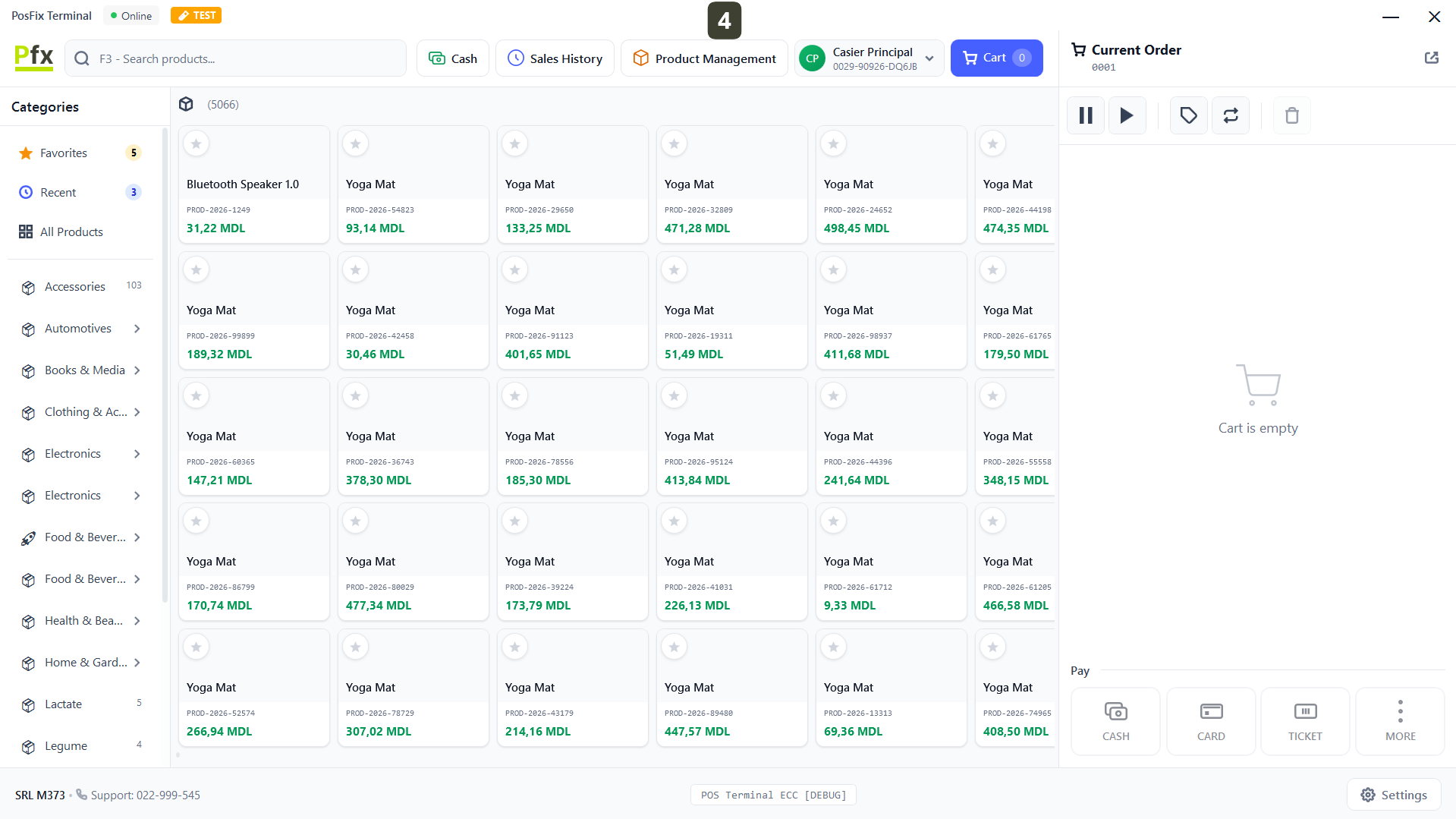
Task: Open the Casier Principal cashier dropdown
Action: coord(929,58)
